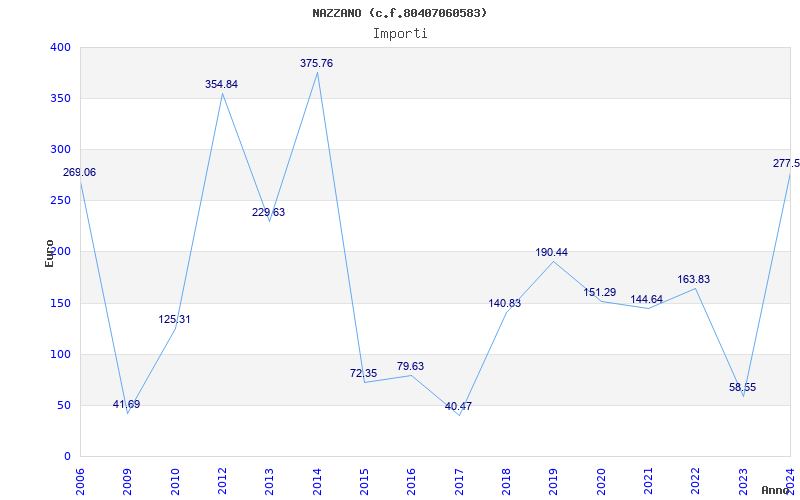The width and height of the screenshot is (800, 500).
Task: Click y-axis tick 250
Action: 60,201
